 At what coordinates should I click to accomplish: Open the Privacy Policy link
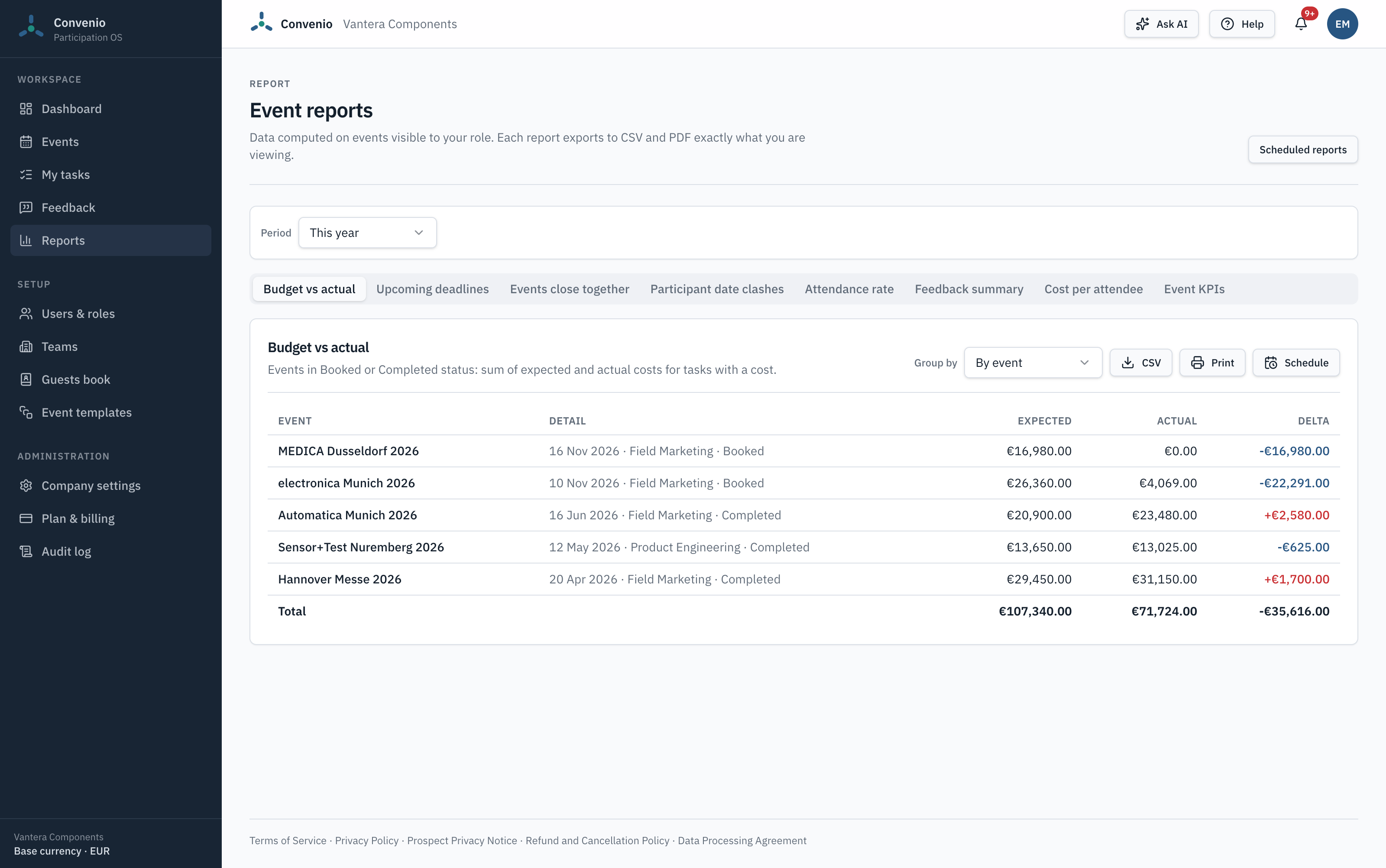pyautogui.click(x=367, y=840)
